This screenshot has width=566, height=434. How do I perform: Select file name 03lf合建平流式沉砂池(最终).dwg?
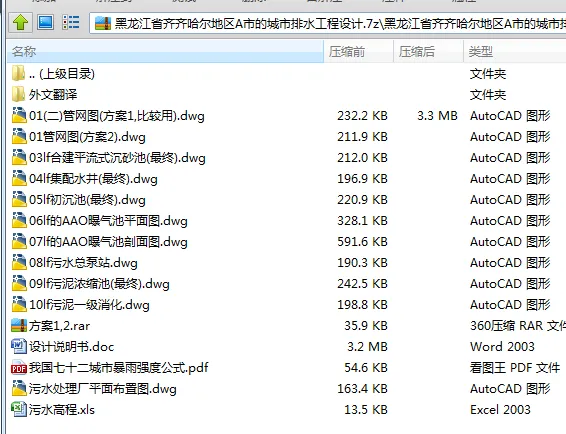point(117,158)
